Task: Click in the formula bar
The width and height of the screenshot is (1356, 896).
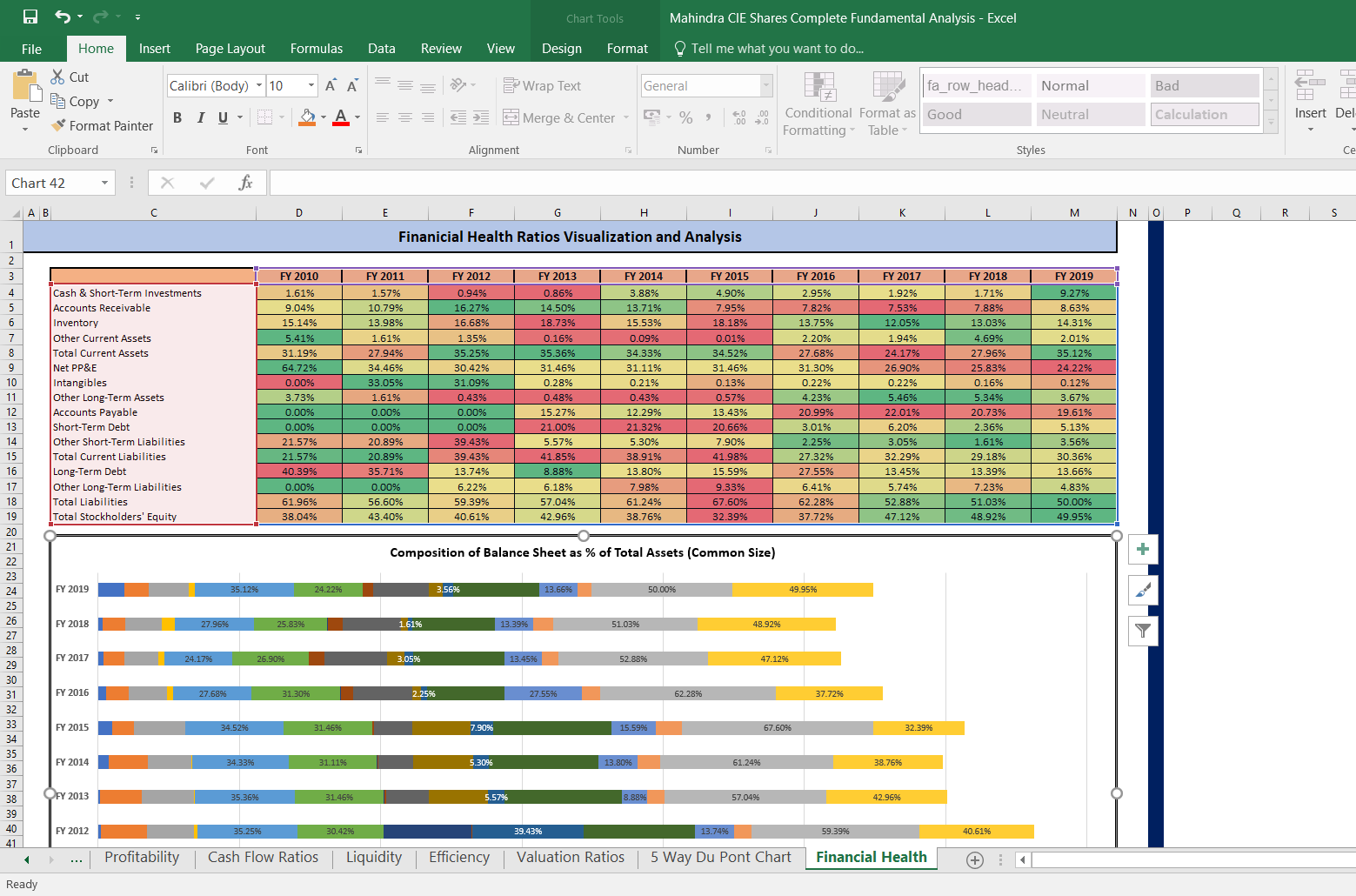Action: click(812, 183)
